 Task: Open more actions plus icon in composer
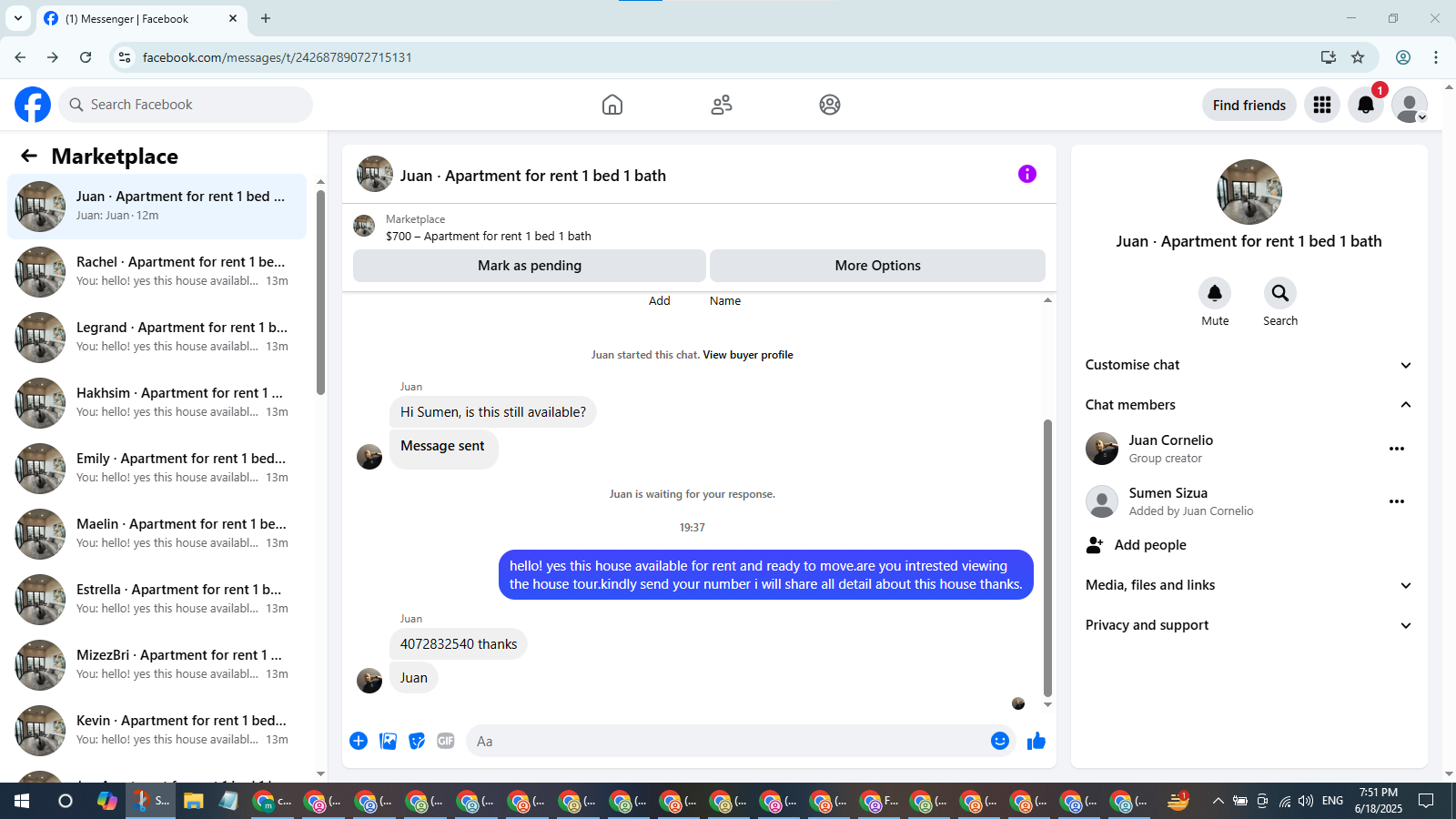(x=359, y=741)
